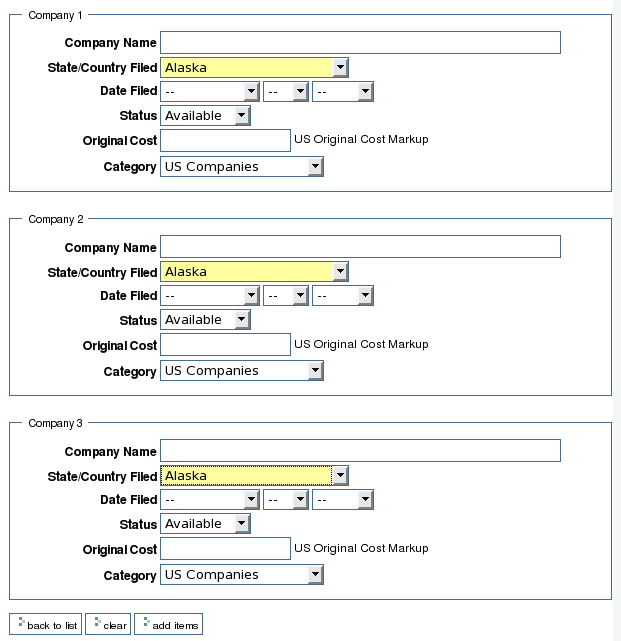Screen dimensions: 621x641
Task: Open Company 1 Category dropdown
Action: 242,167
